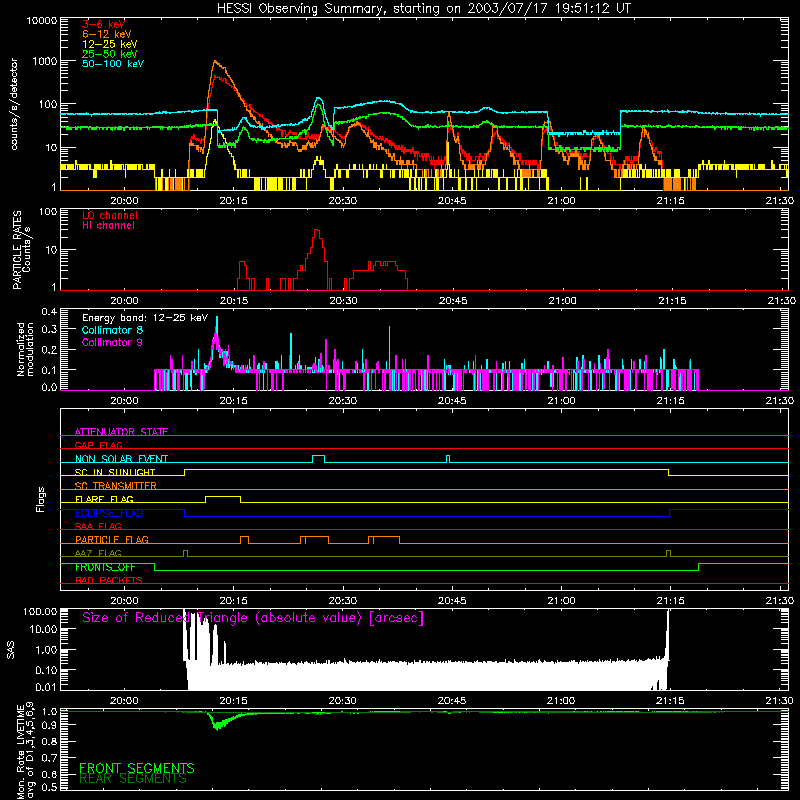Click the PARTICLE FLAG pulse near 20:16
800x800 pixels.
coord(244,538)
